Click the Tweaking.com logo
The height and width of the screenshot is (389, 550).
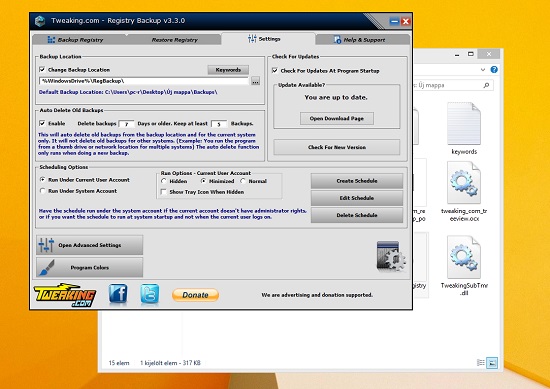pos(65,295)
